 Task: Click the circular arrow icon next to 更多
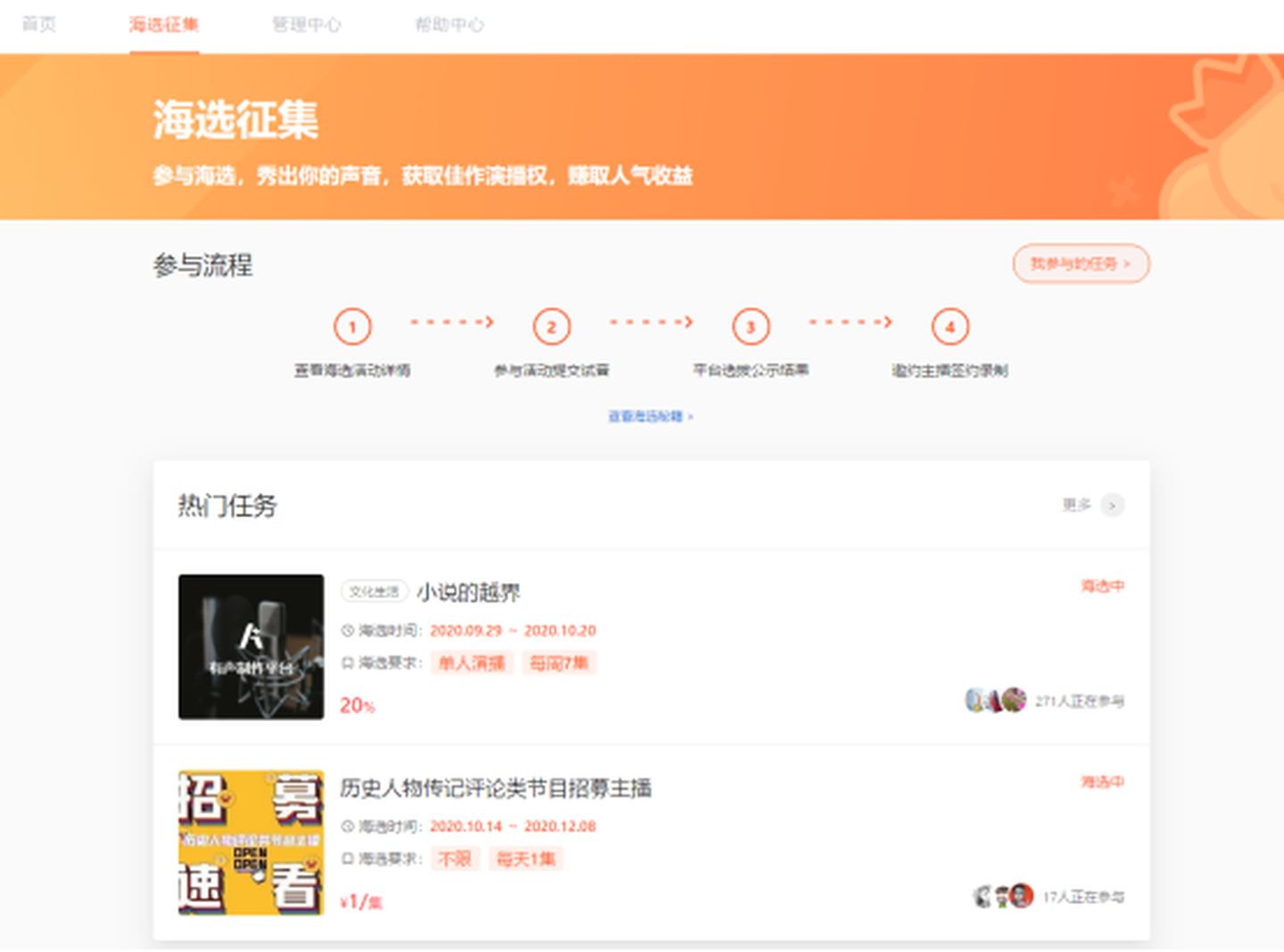[1113, 505]
